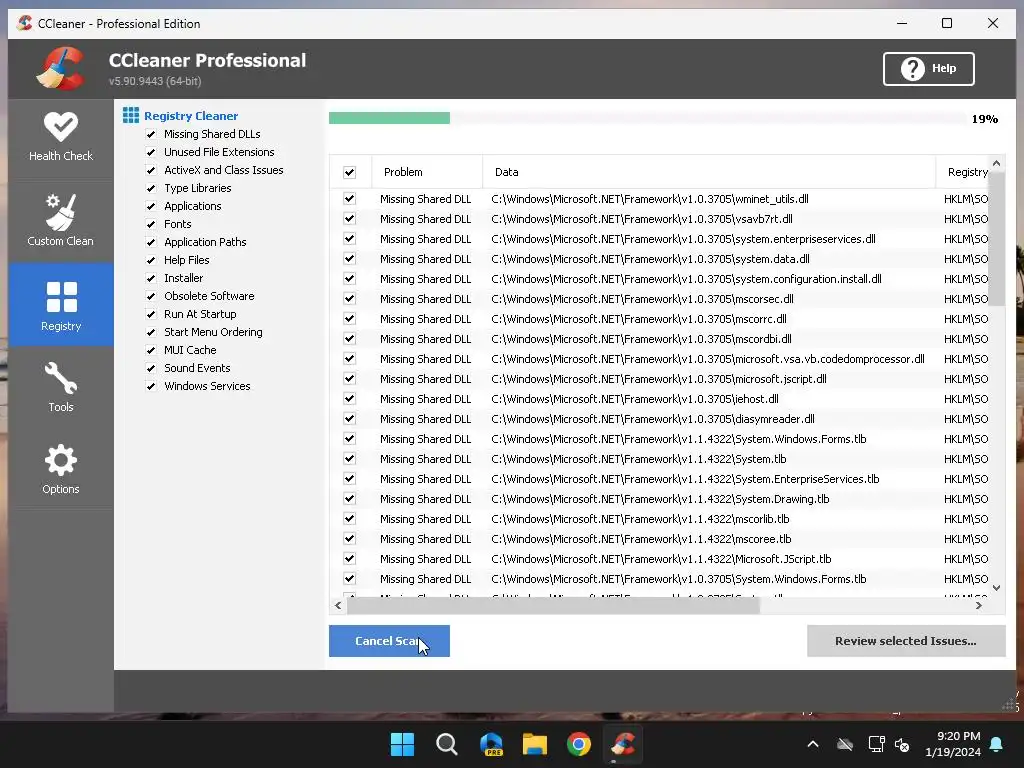Click the OneDrive cloud tray icon
1024x768 pixels.
click(845, 744)
